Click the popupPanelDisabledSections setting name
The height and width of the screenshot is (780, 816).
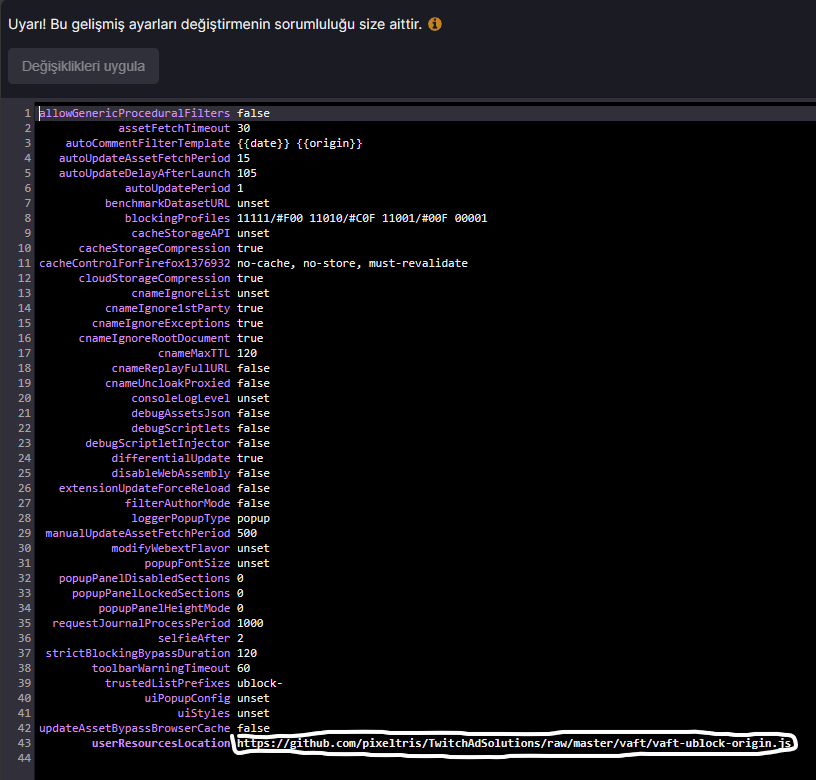coord(144,579)
